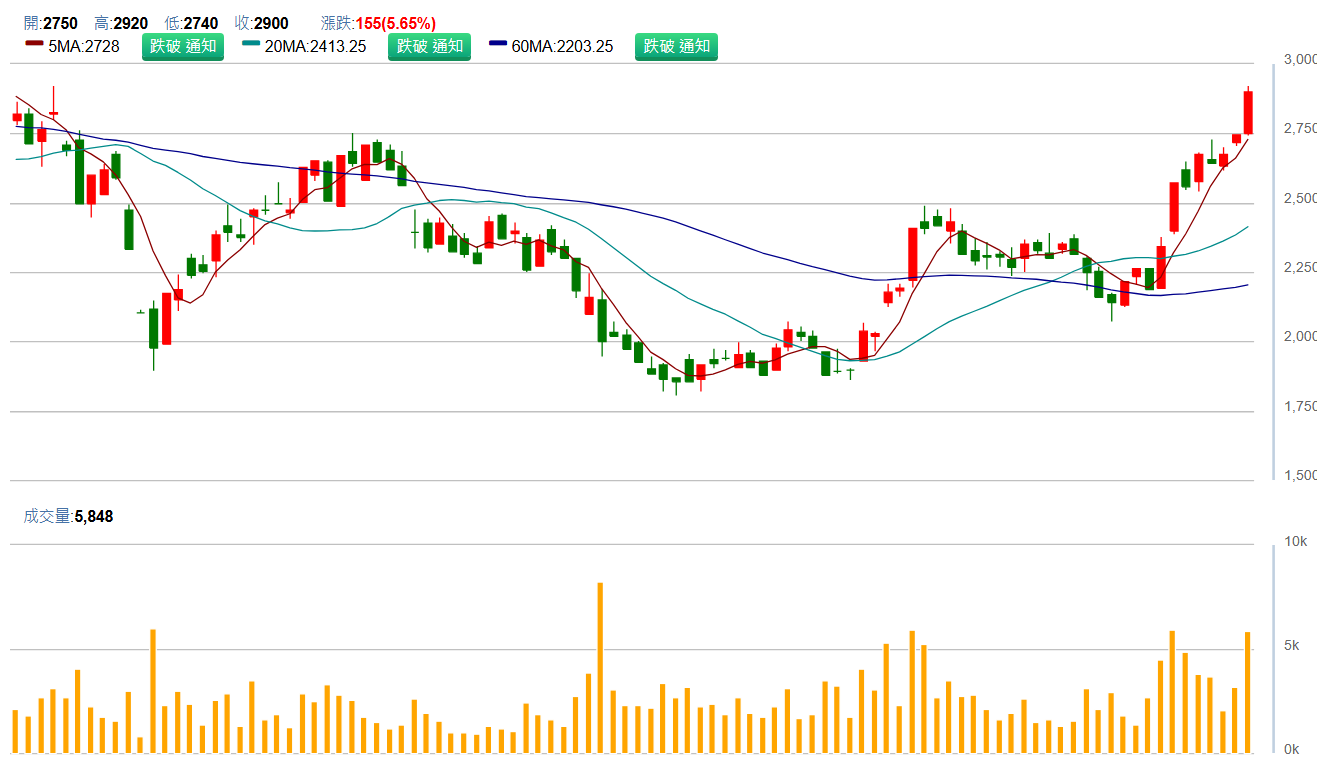Click the 跌破 通知 button beside 60MA
The width and height of the screenshot is (1317, 763).
tap(676, 46)
